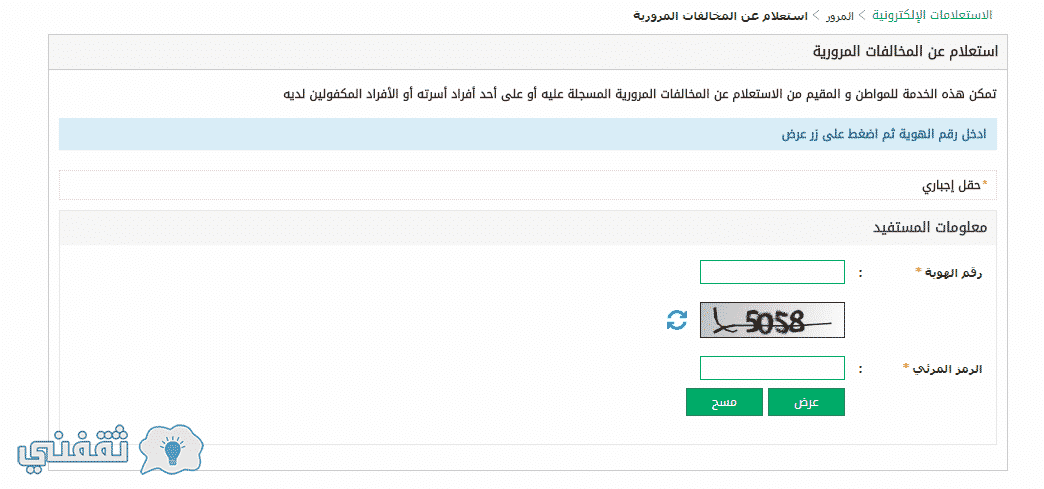Click the الرمز المرئي captcha input field

point(772,368)
